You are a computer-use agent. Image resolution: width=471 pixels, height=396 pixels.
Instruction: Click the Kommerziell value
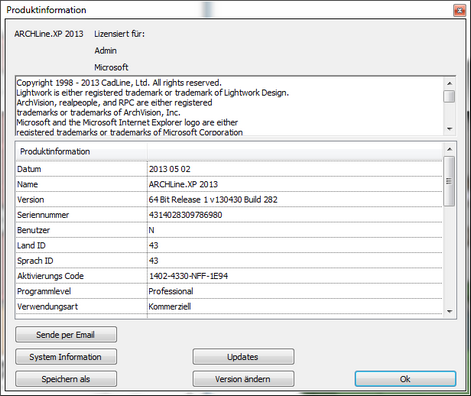point(170,307)
